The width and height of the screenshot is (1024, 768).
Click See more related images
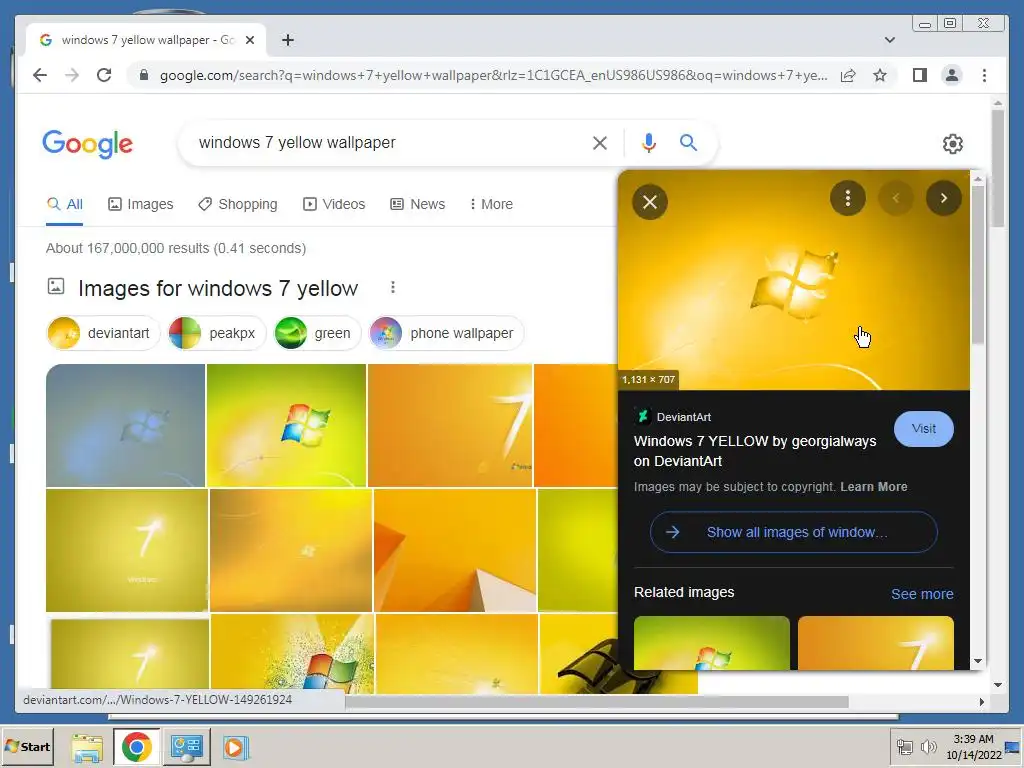point(922,594)
